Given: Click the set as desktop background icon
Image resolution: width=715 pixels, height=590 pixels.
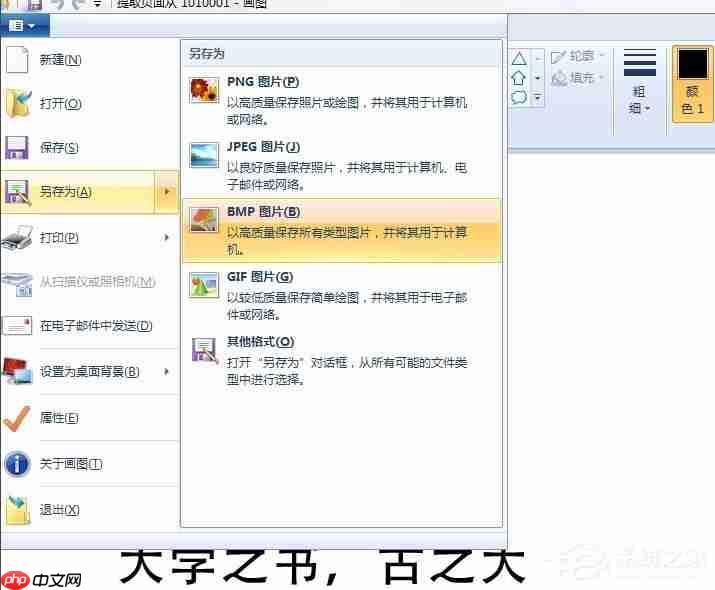Looking at the screenshot, I should click(x=17, y=371).
